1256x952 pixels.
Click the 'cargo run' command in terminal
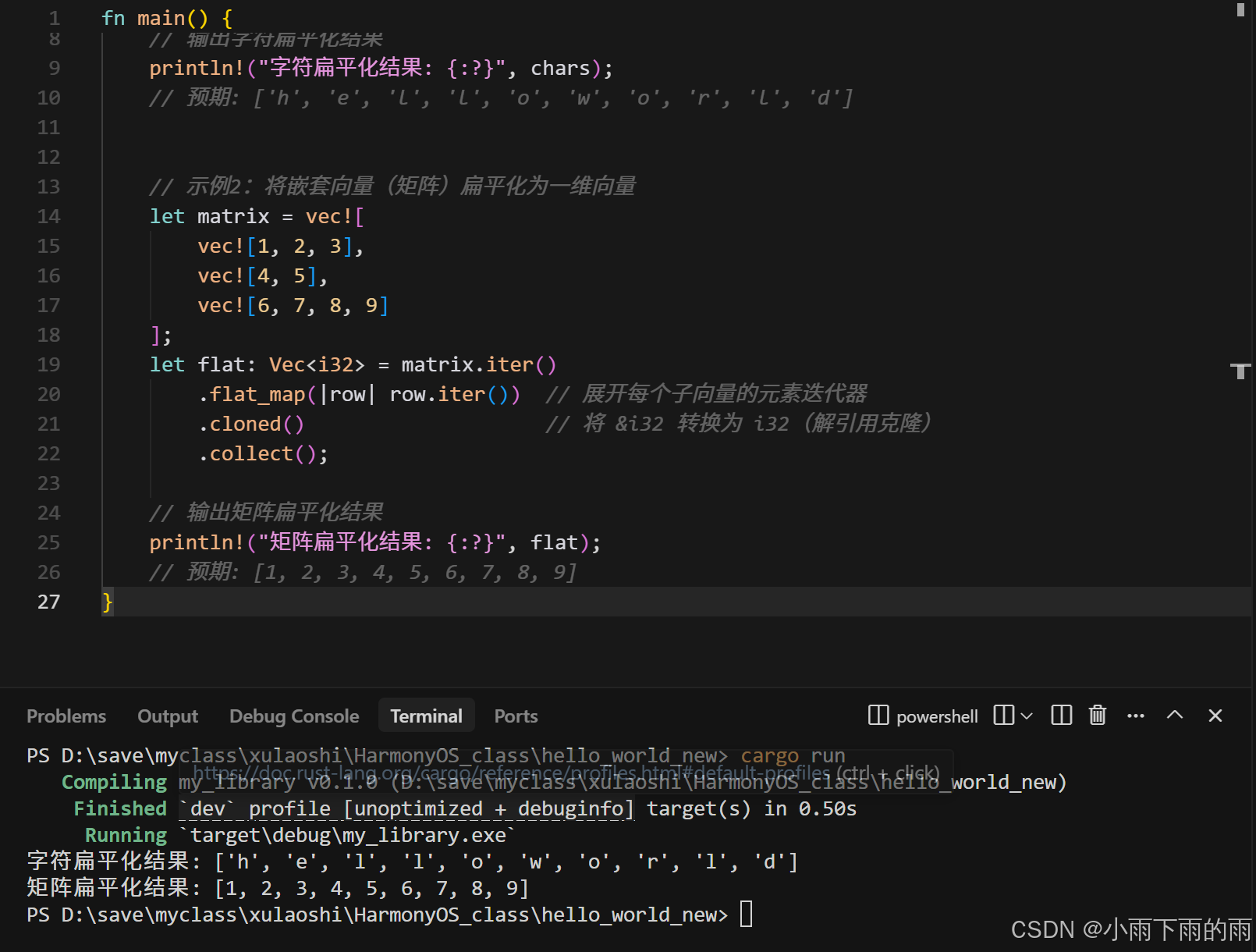pyautogui.click(x=793, y=756)
